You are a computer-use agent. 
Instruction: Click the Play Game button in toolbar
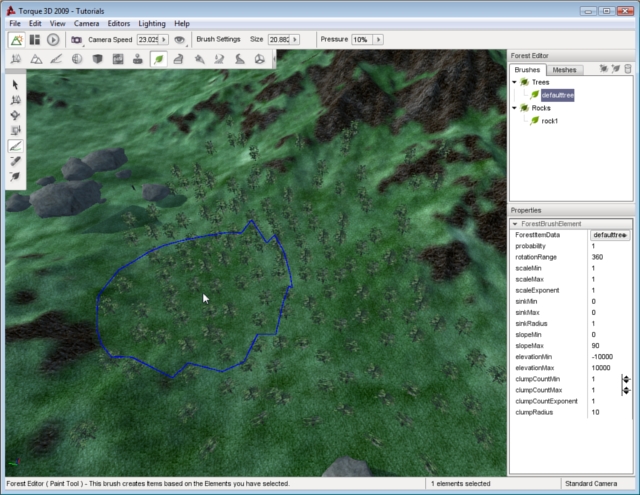coord(53,39)
